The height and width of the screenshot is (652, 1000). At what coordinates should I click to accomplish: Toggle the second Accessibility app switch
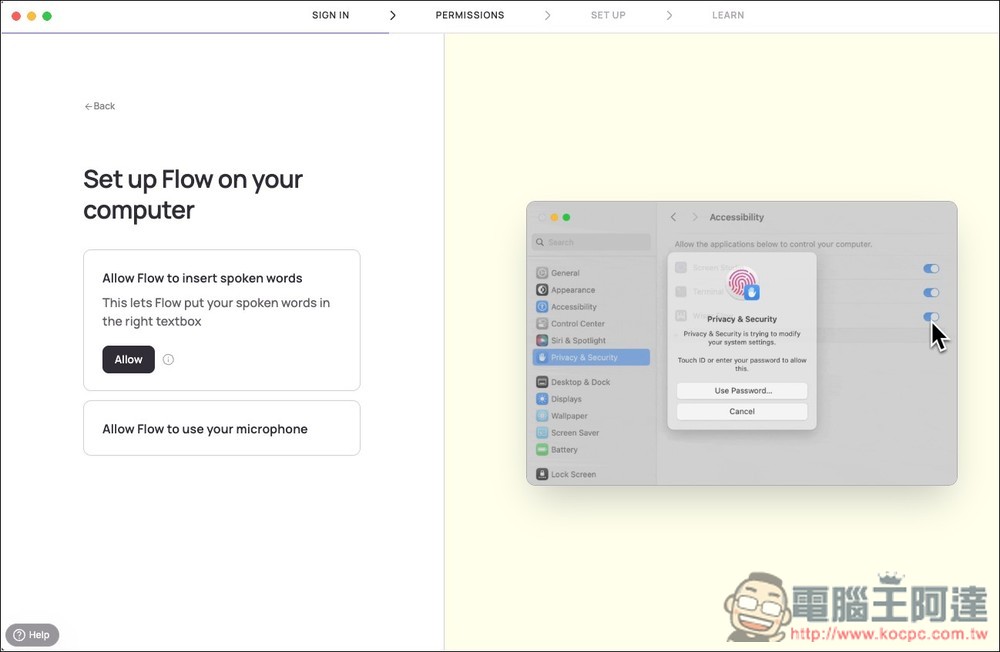pyautogui.click(x=931, y=293)
